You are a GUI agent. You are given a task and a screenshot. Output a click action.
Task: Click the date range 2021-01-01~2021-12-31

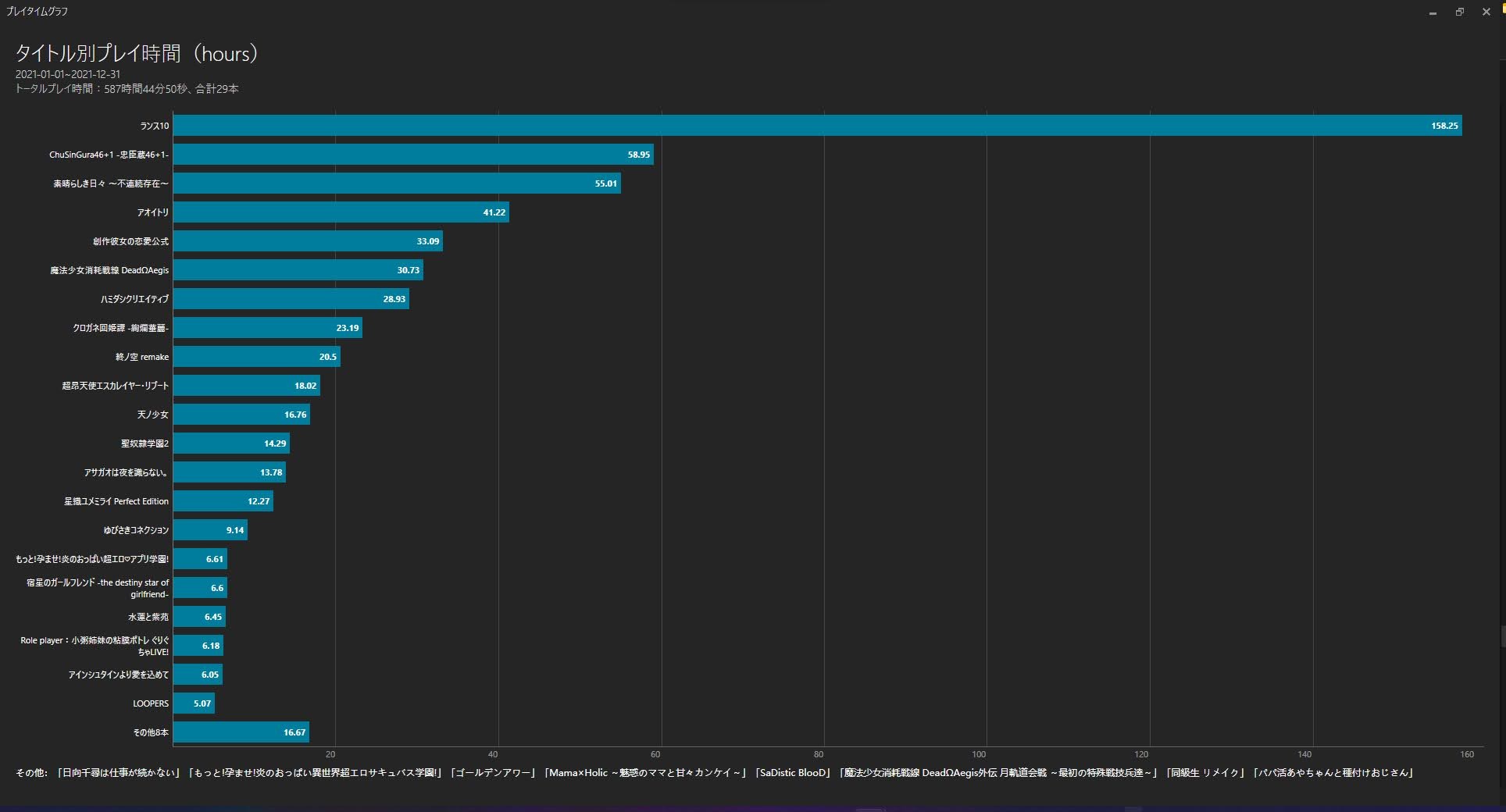click(x=68, y=74)
